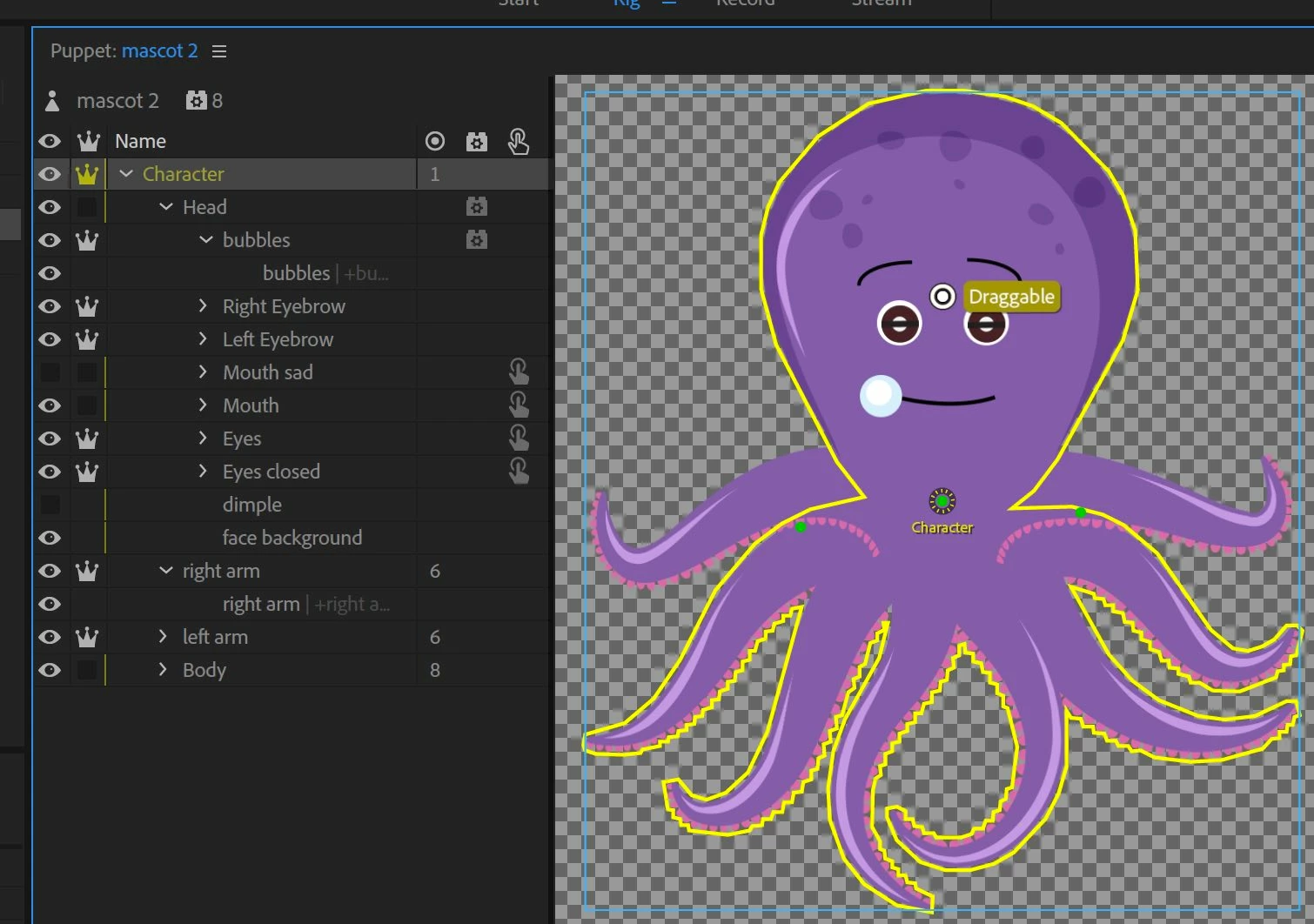Click the Name column header
1314x924 pixels.
pos(140,142)
